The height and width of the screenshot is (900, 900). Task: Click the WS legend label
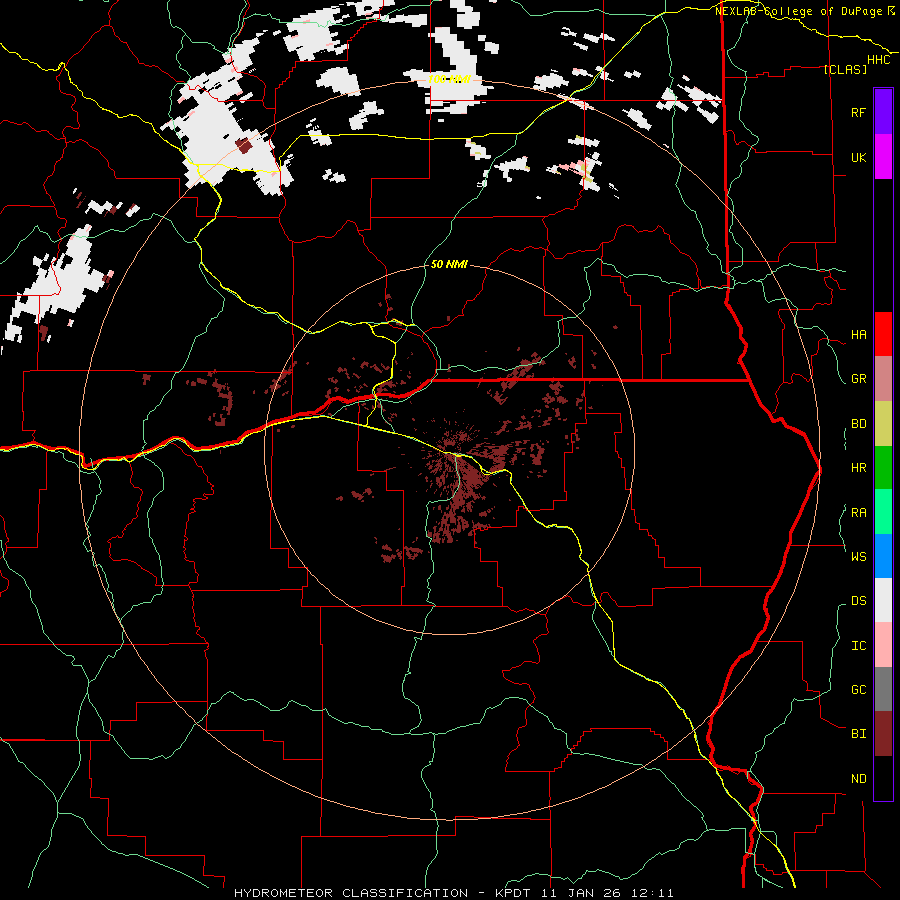click(x=858, y=556)
